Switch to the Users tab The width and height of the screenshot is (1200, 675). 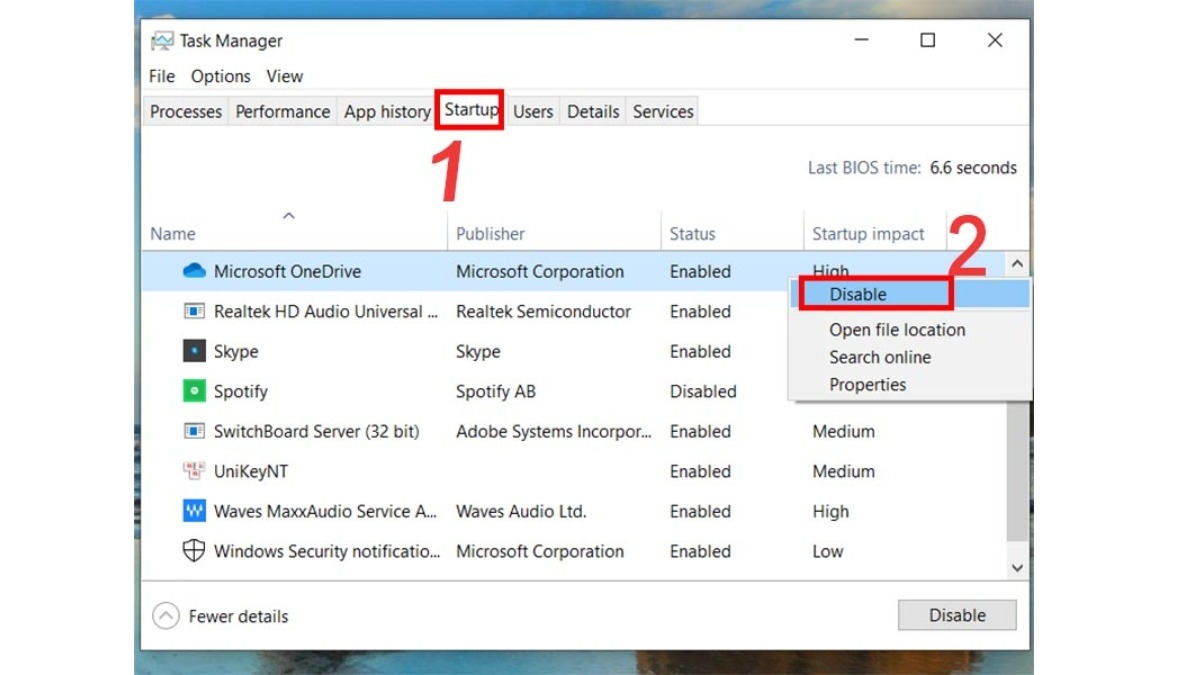pyautogui.click(x=533, y=112)
